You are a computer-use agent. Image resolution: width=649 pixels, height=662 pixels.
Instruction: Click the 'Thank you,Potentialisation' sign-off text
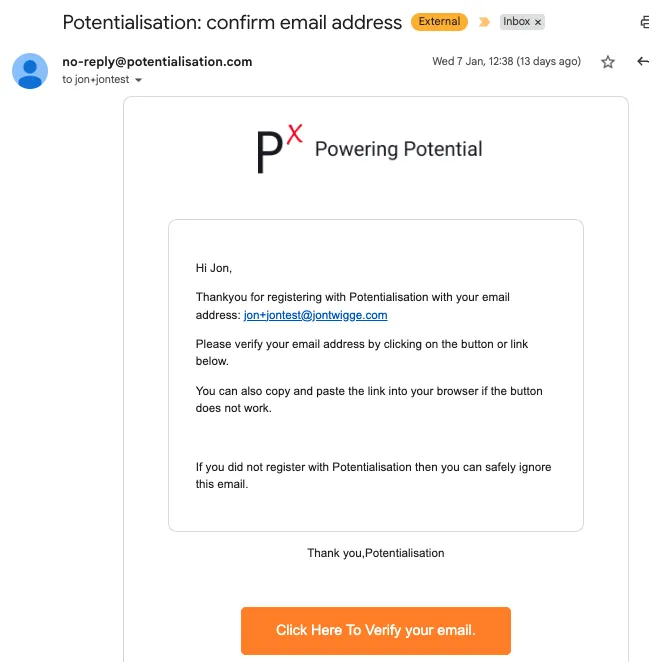click(x=375, y=553)
